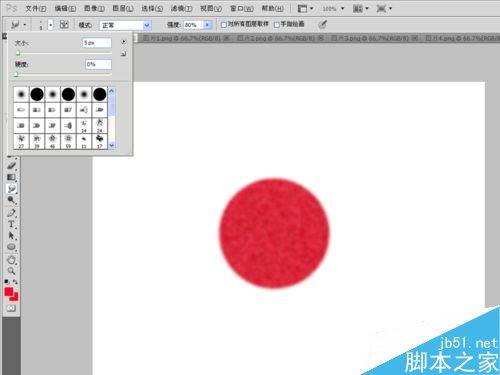This screenshot has height=375, width=500.
Task: Select the Path Selection arrow tool
Action: pos(11,236)
